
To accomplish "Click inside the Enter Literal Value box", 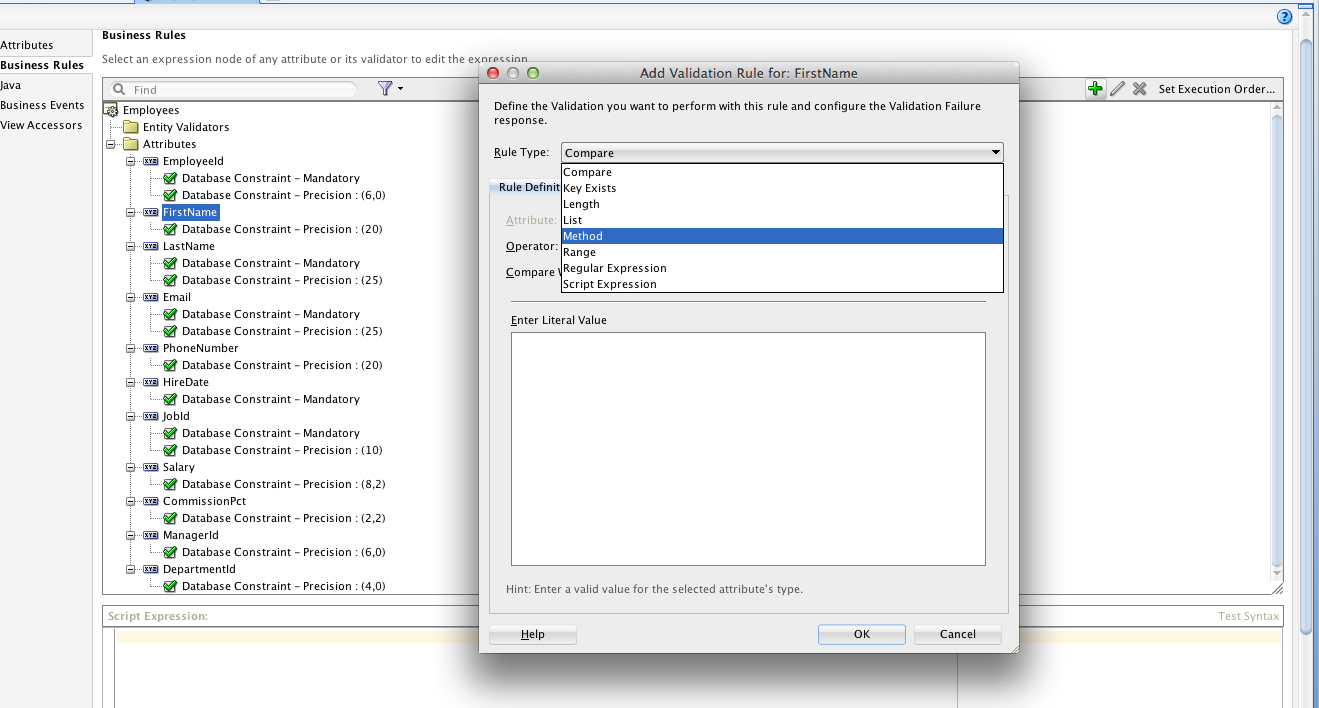I will click(x=747, y=448).
